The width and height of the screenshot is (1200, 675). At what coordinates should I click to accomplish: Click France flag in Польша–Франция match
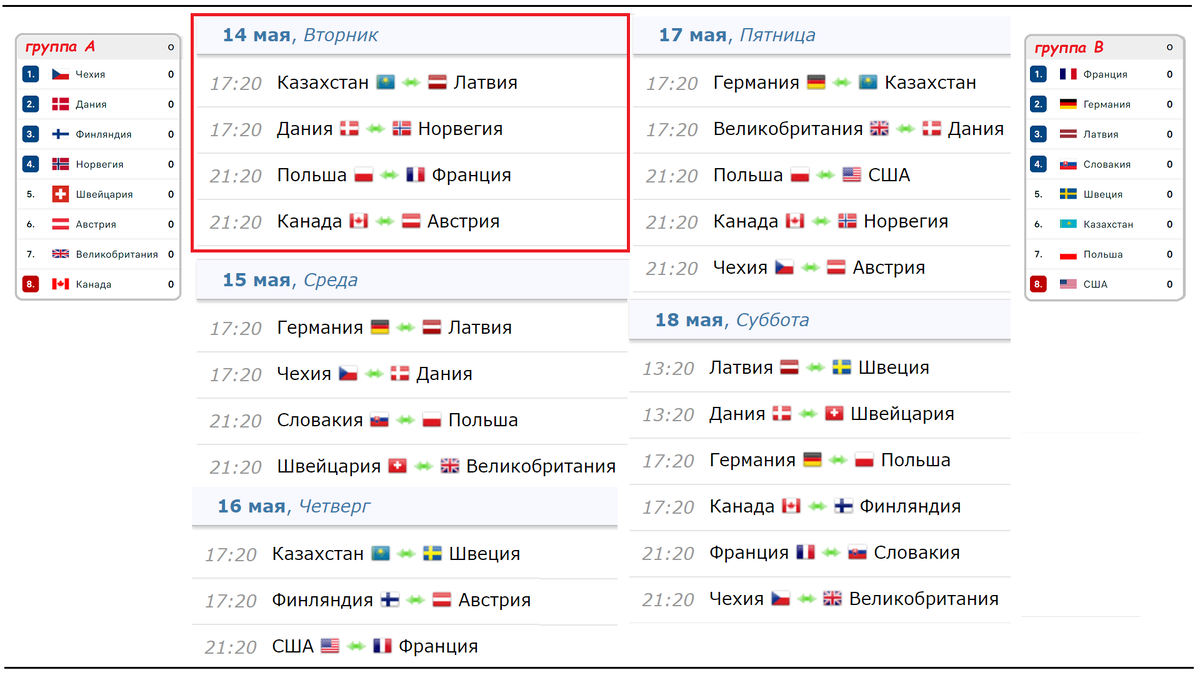click(x=416, y=175)
